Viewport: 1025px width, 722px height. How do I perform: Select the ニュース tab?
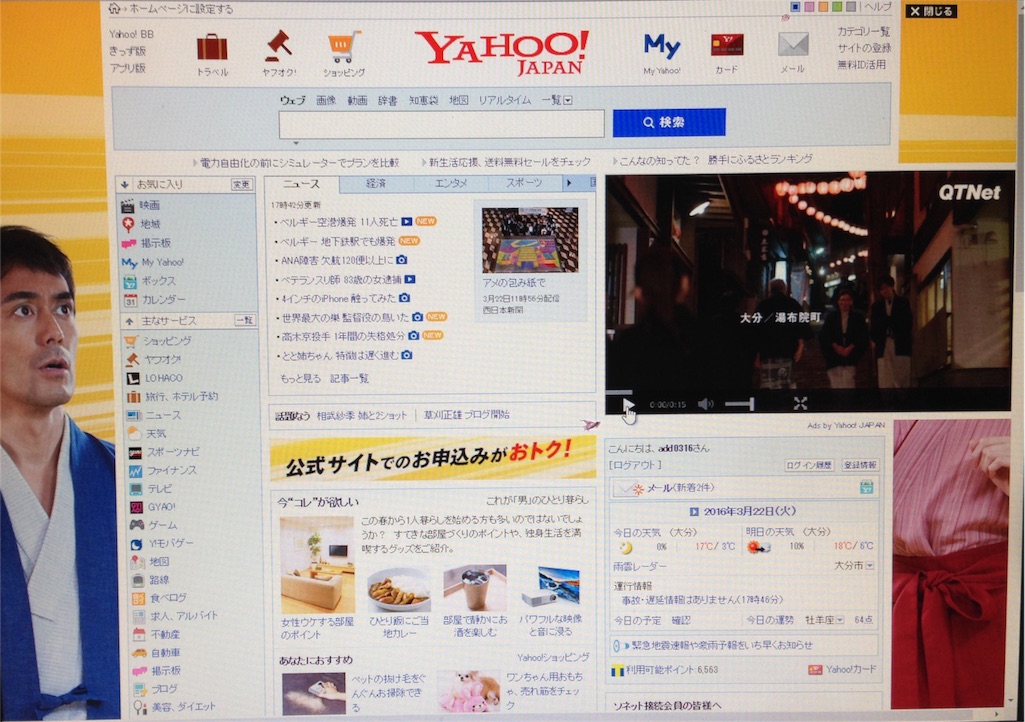301,184
